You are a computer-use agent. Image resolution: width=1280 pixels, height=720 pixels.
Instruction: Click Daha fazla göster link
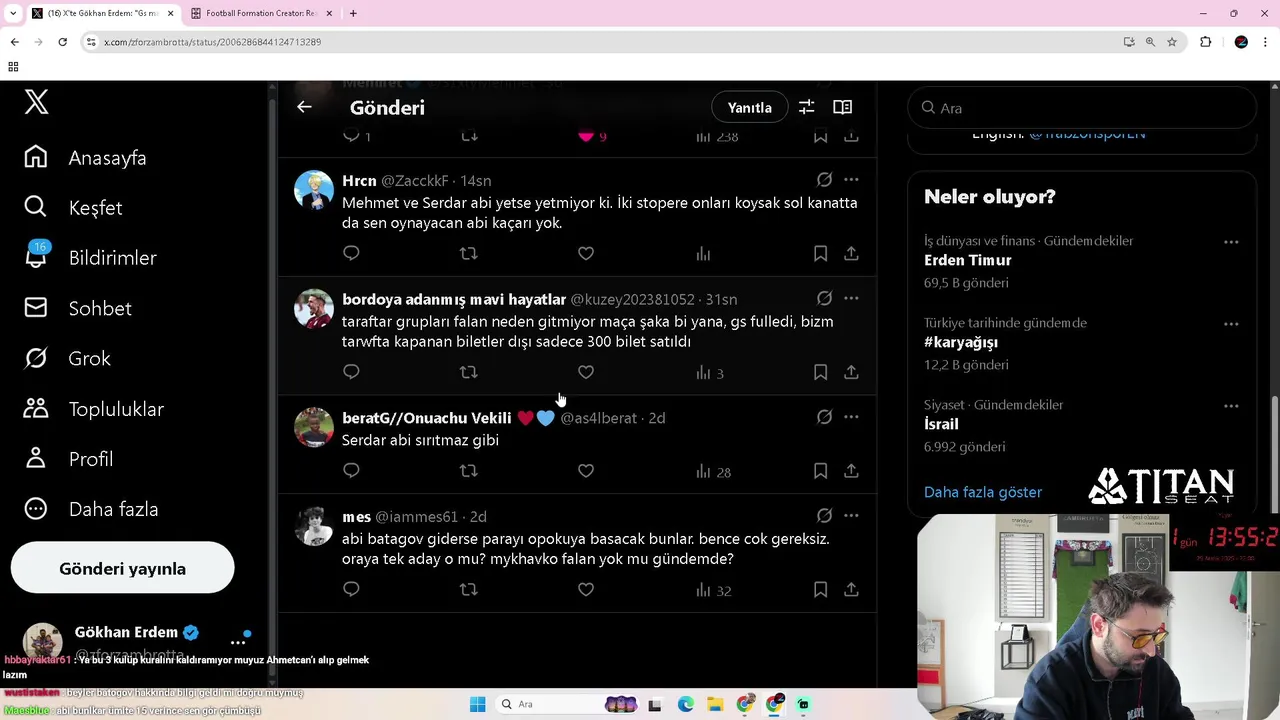coord(983,492)
